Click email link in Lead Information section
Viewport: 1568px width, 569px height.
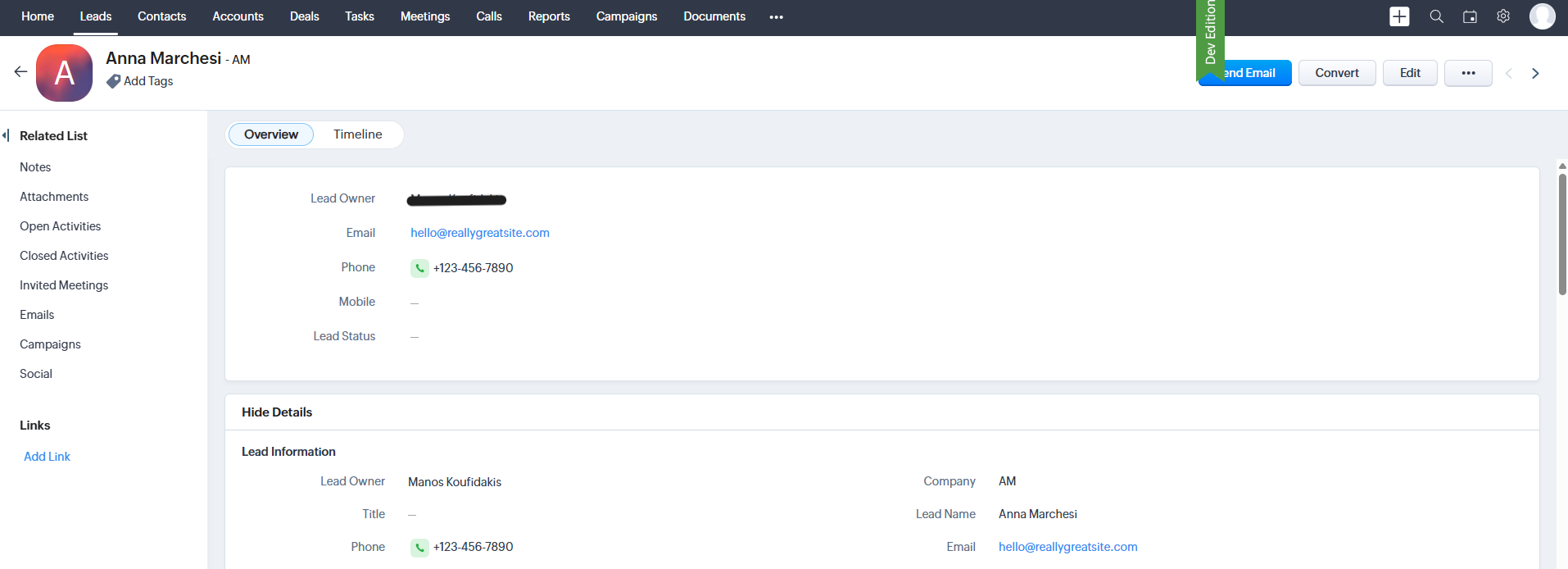click(x=1067, y=547)
